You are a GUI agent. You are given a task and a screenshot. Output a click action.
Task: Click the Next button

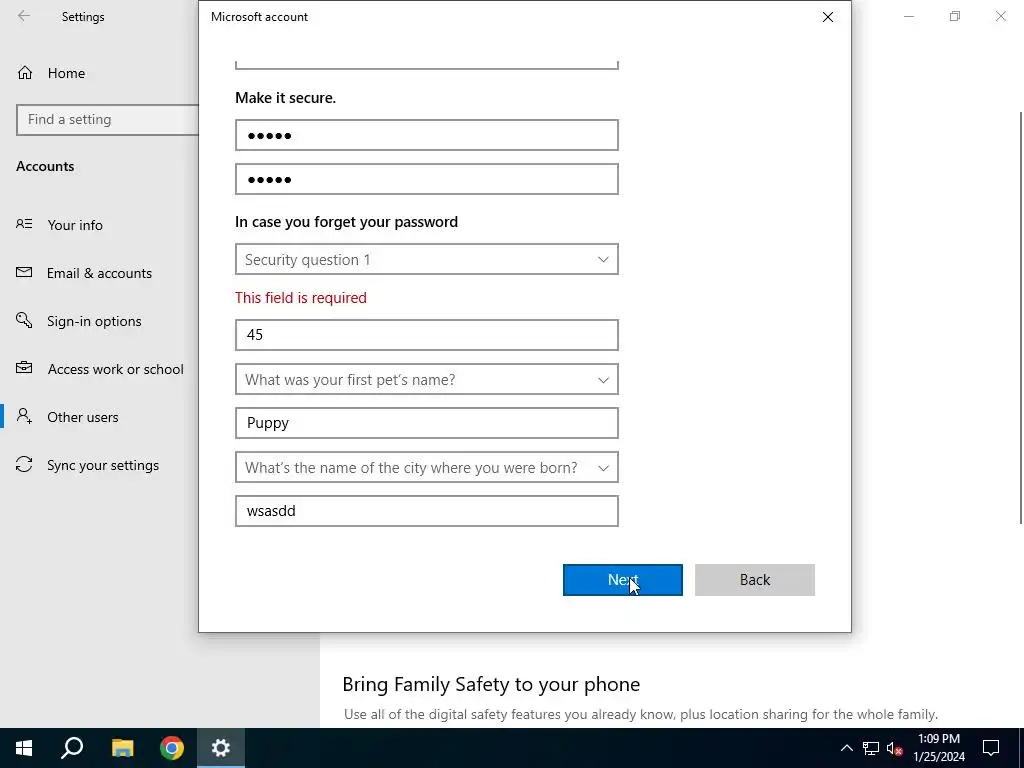pyautogui.click(x=622, y=580)
